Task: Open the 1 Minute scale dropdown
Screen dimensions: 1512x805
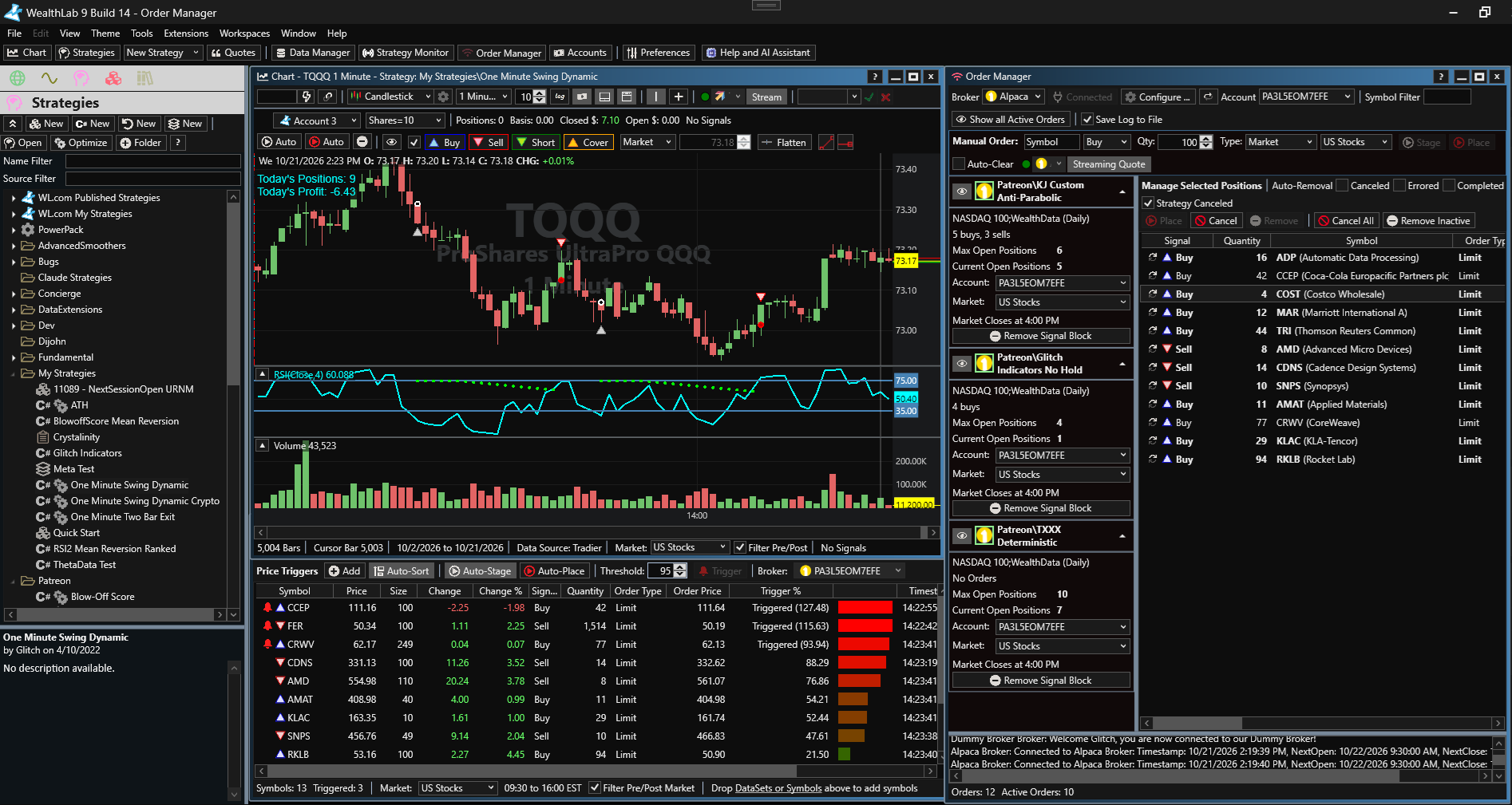Action: point(483,97)
